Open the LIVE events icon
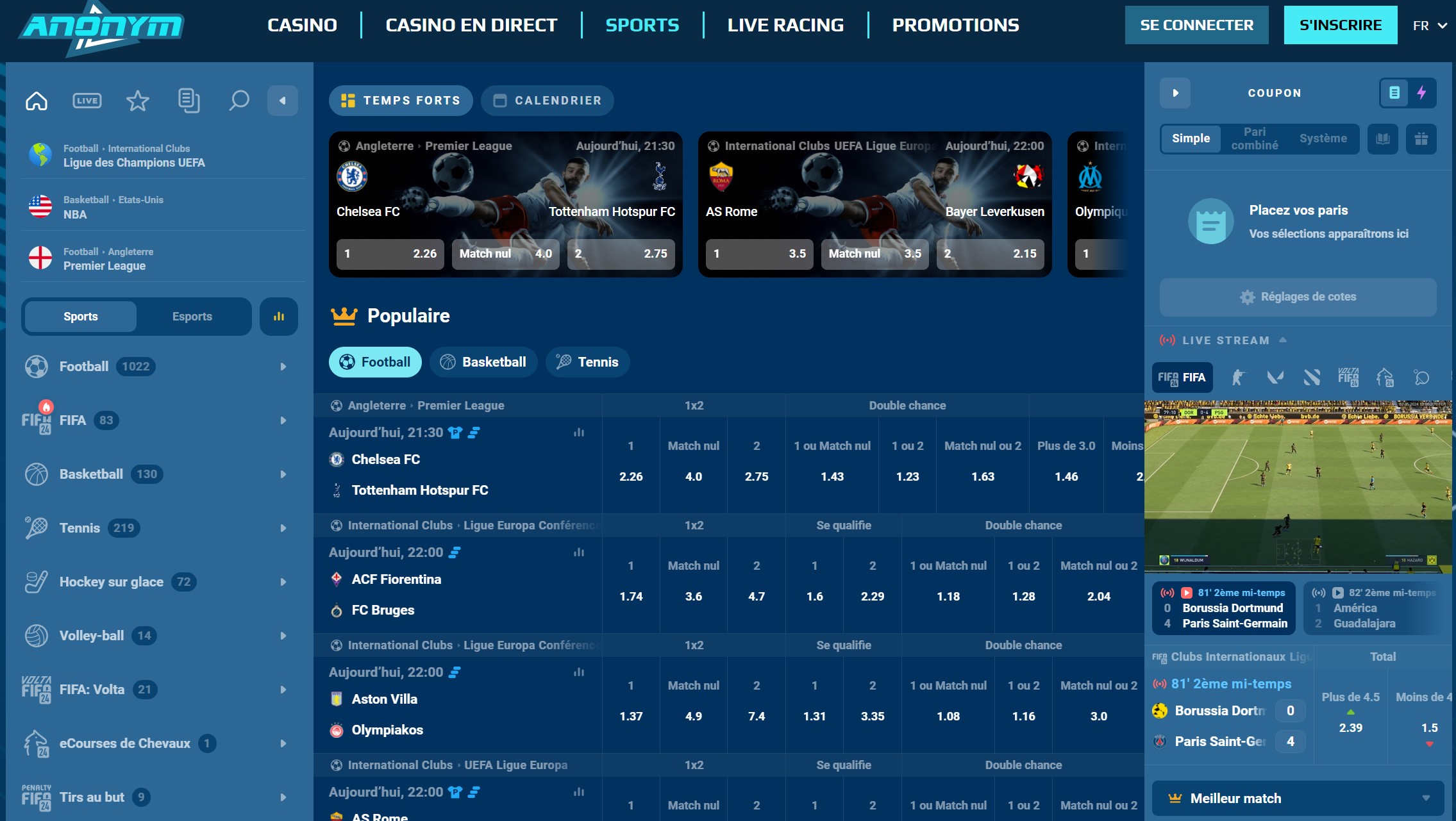Viewport: 1456px width, 821px height. pyautogui.click(x=87, y=101)
